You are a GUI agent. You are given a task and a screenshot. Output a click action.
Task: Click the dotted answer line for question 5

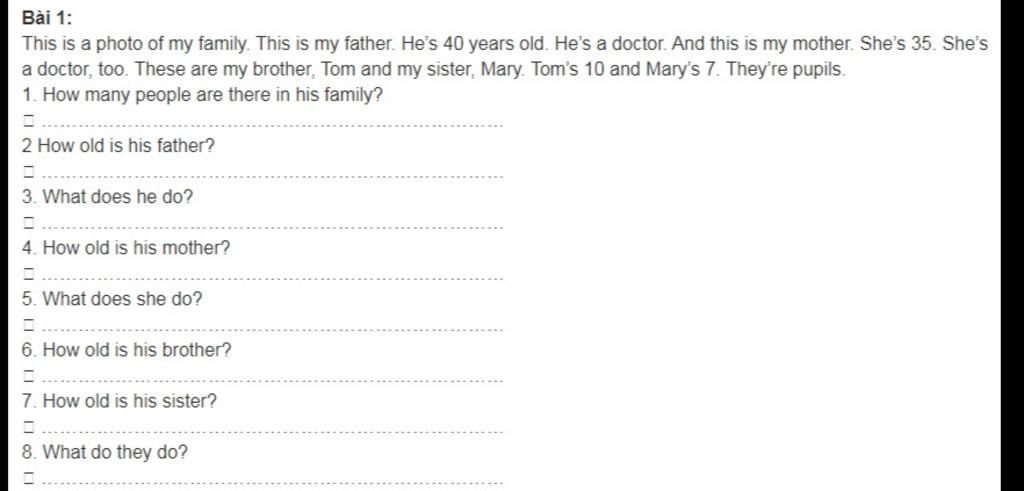pos(272,329)
